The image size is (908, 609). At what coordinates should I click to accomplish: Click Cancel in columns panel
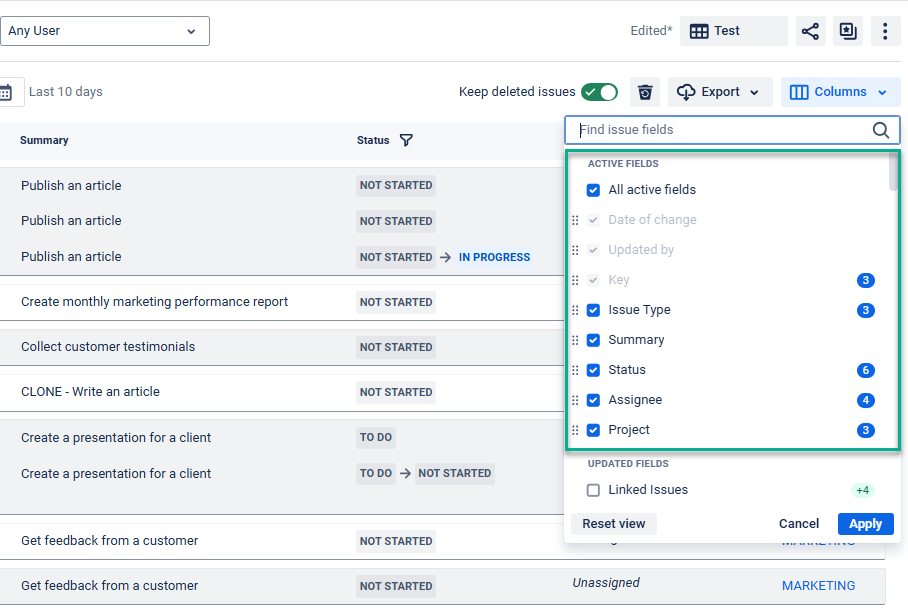click(x=799, y=524)
